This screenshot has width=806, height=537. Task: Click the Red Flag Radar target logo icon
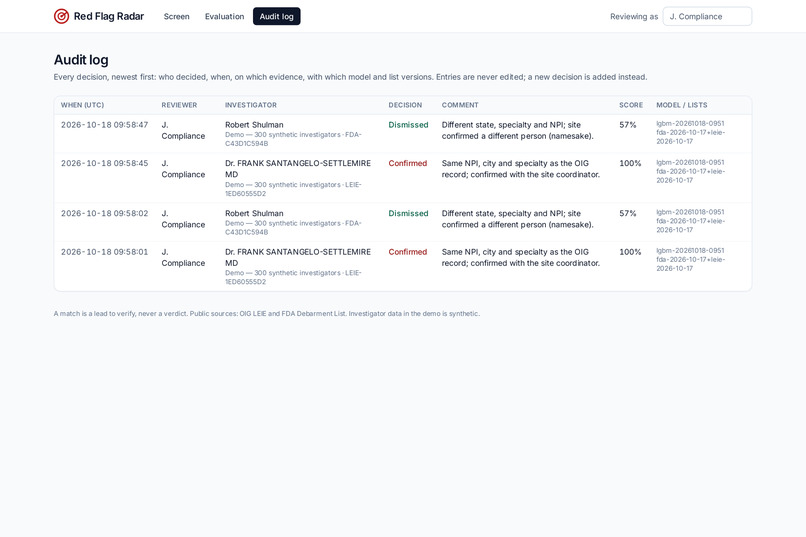[61, 16]
